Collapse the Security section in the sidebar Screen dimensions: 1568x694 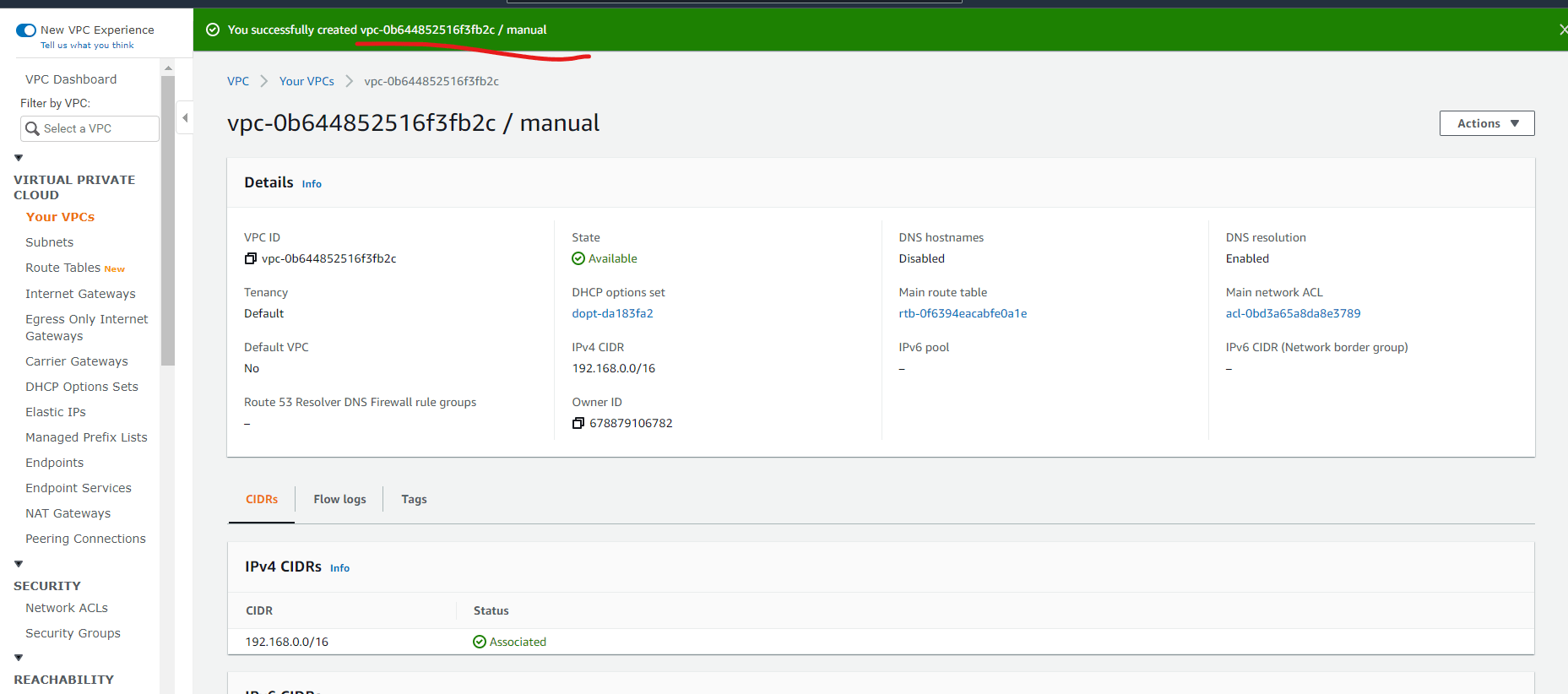coord(19,564)
